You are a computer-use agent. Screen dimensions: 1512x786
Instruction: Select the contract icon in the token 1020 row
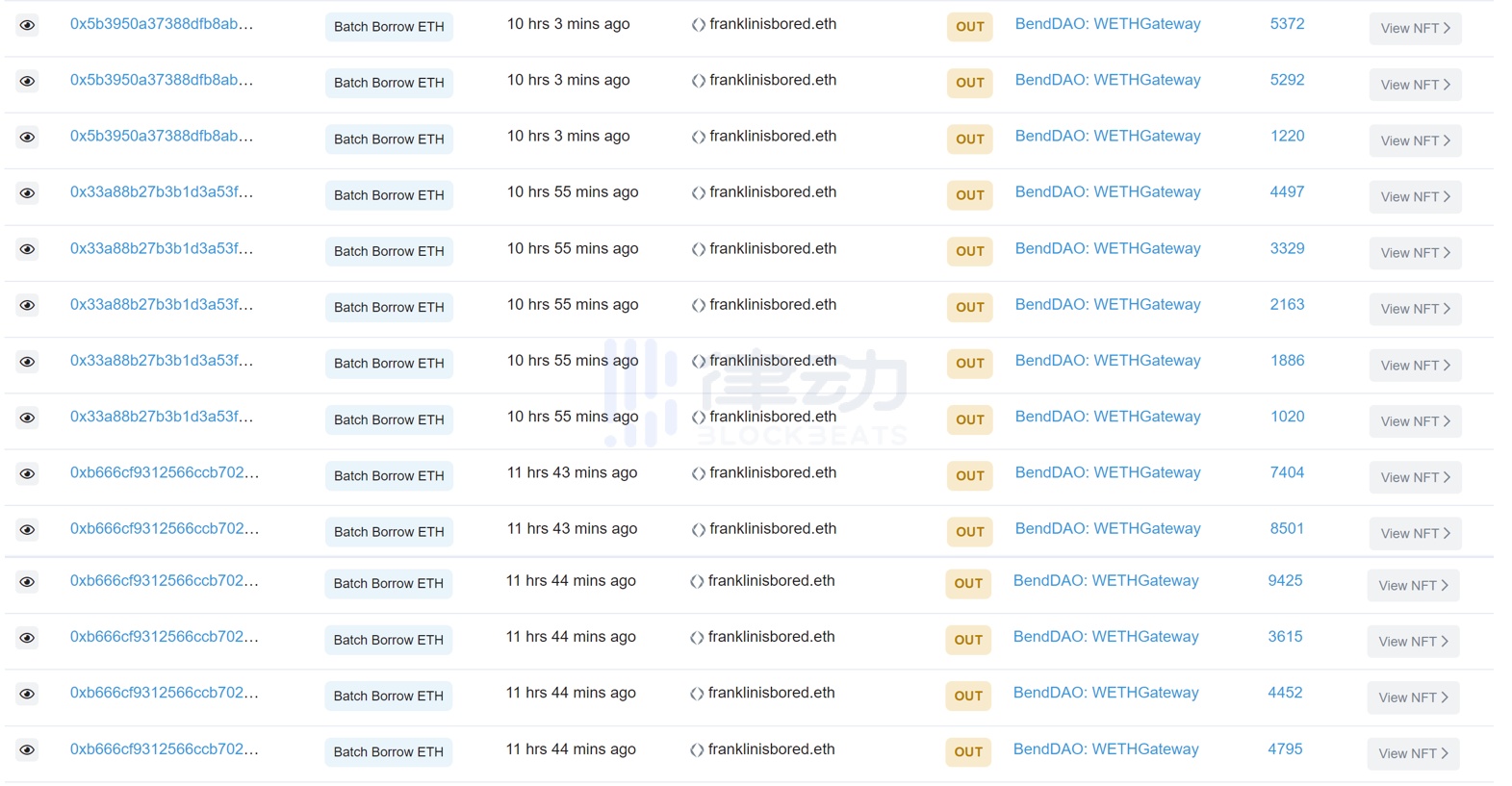click(699, 418)
